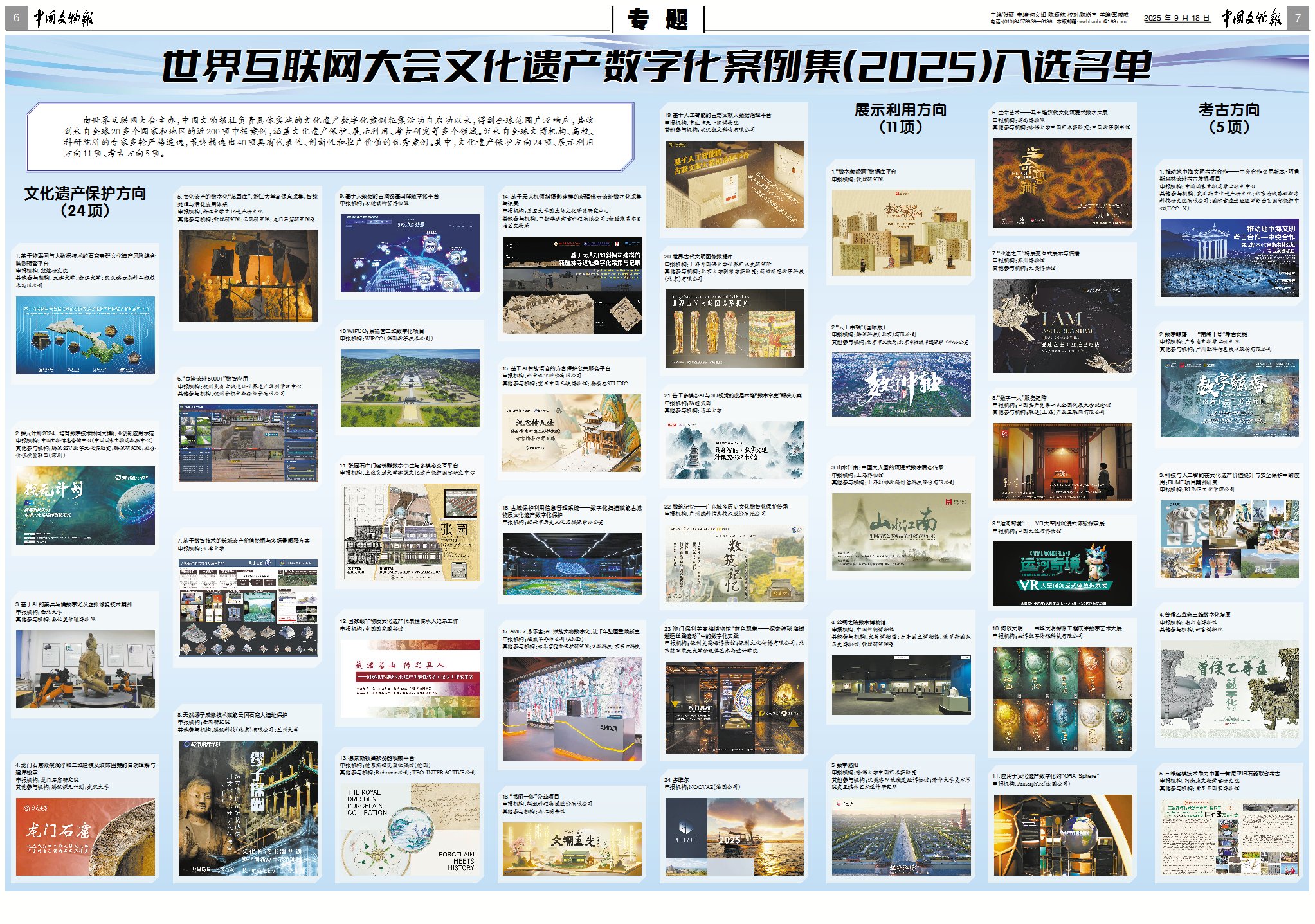This screenshot has width=1315, height=924.
Task: Click the 数字中轴 aerial image
Action: (900, 385)
